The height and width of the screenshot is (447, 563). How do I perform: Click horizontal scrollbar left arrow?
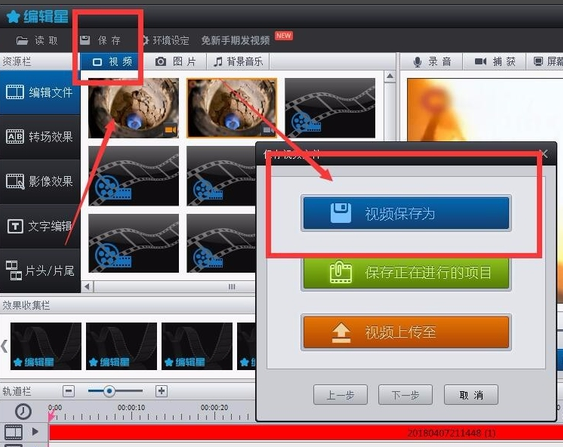(x=87, y=287)
